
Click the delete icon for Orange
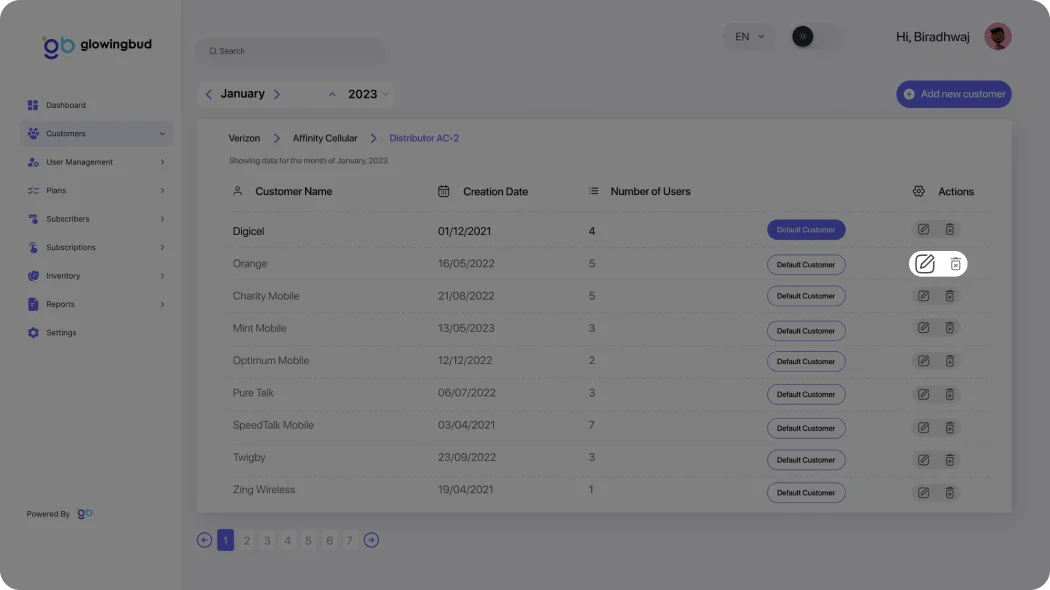click(x=955, y=264)
